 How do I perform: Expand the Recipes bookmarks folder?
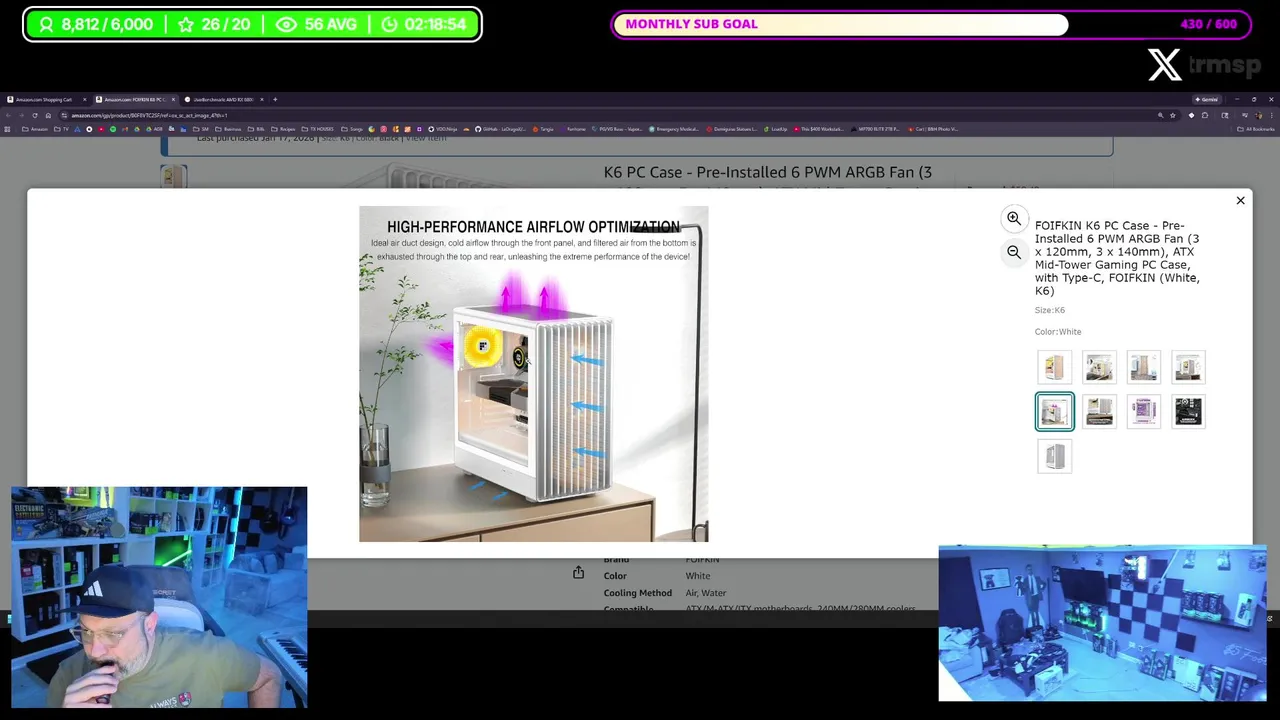coord(282,129)
